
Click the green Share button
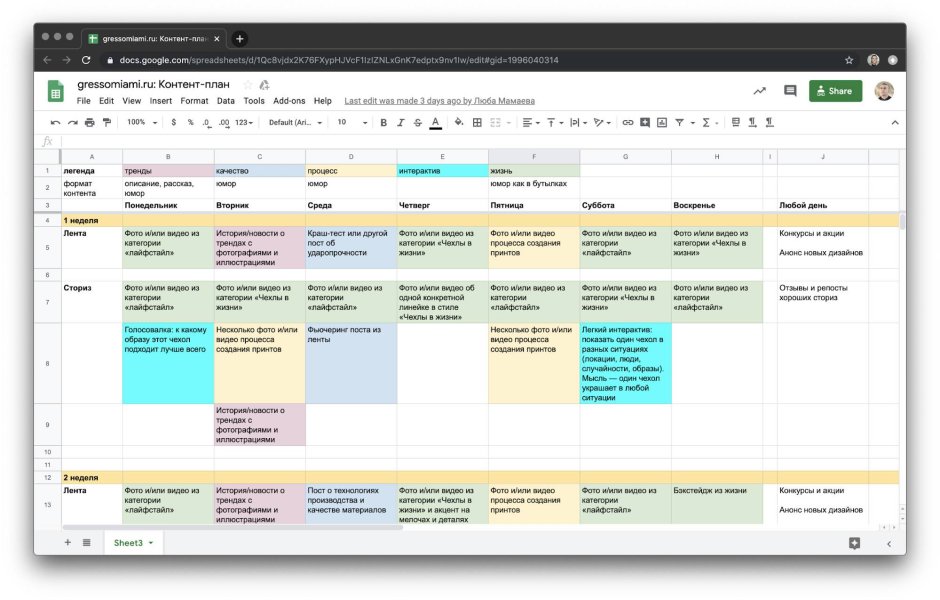click(x=835, y=90)
